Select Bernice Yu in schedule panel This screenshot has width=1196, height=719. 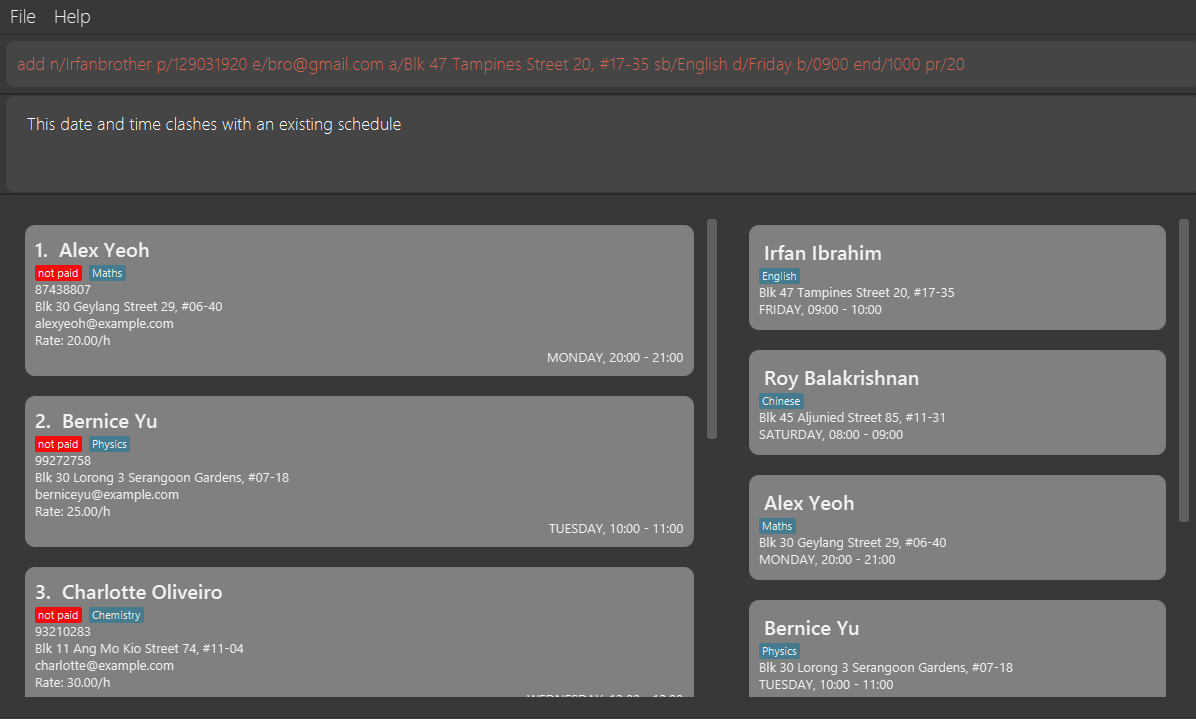[957, 648]
